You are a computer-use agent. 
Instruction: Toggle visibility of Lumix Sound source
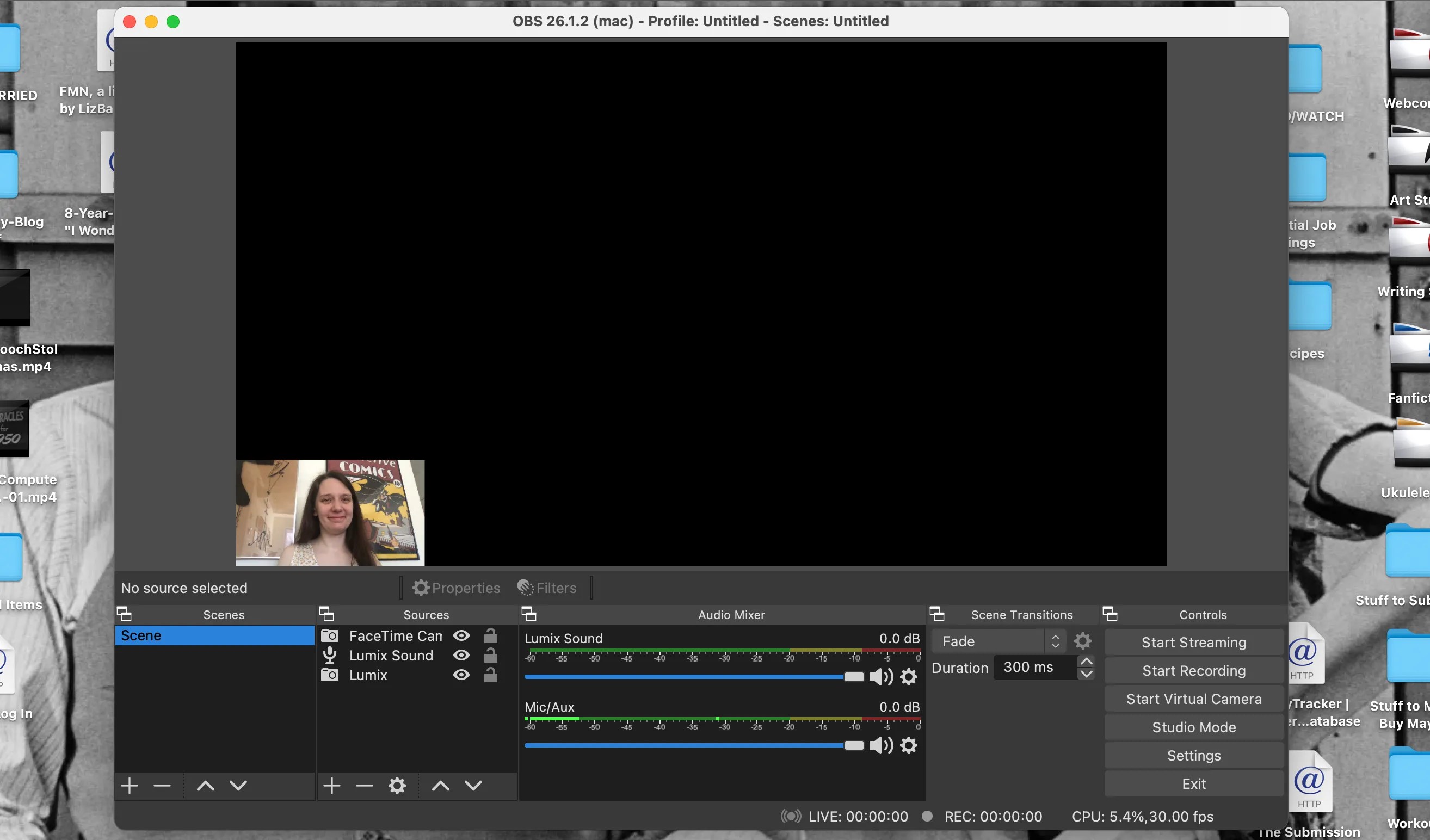pyautogui.click(x=461, y=656)
